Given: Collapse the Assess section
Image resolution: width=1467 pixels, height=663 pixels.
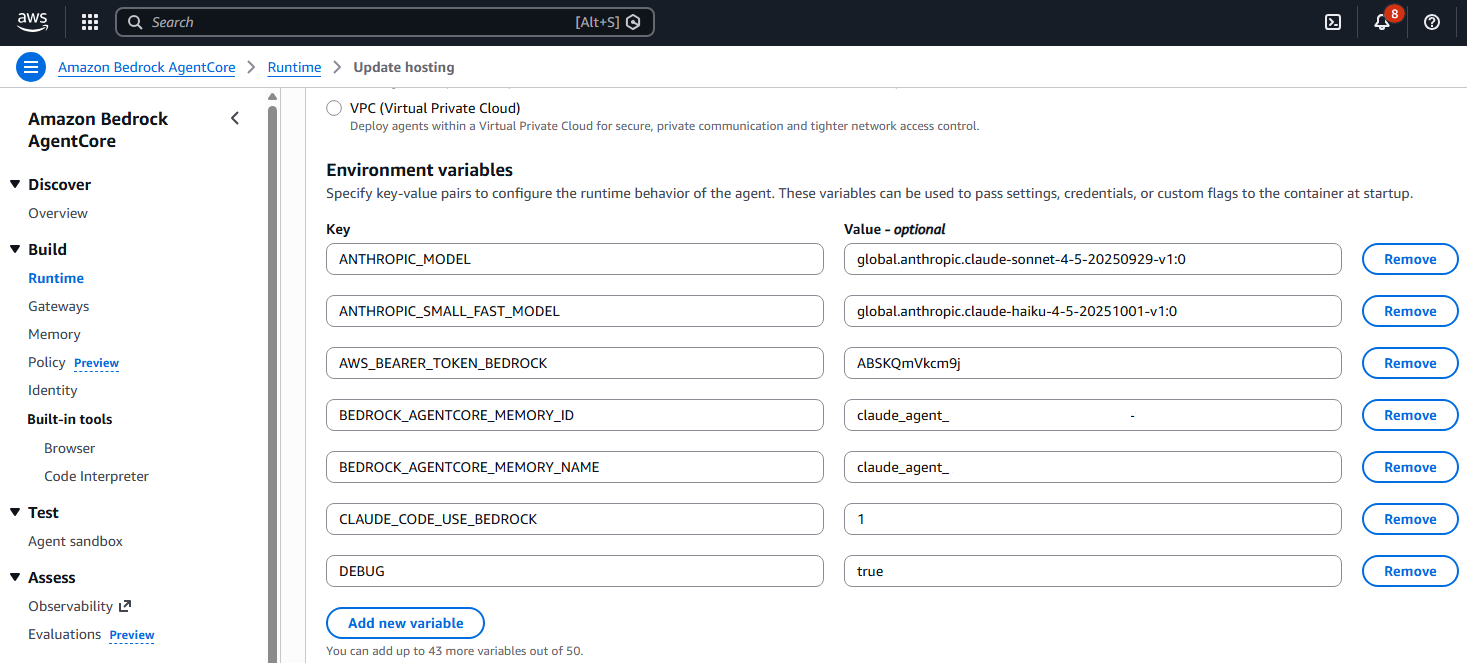Looking at the screenshot, I should (x=15, y=577).
